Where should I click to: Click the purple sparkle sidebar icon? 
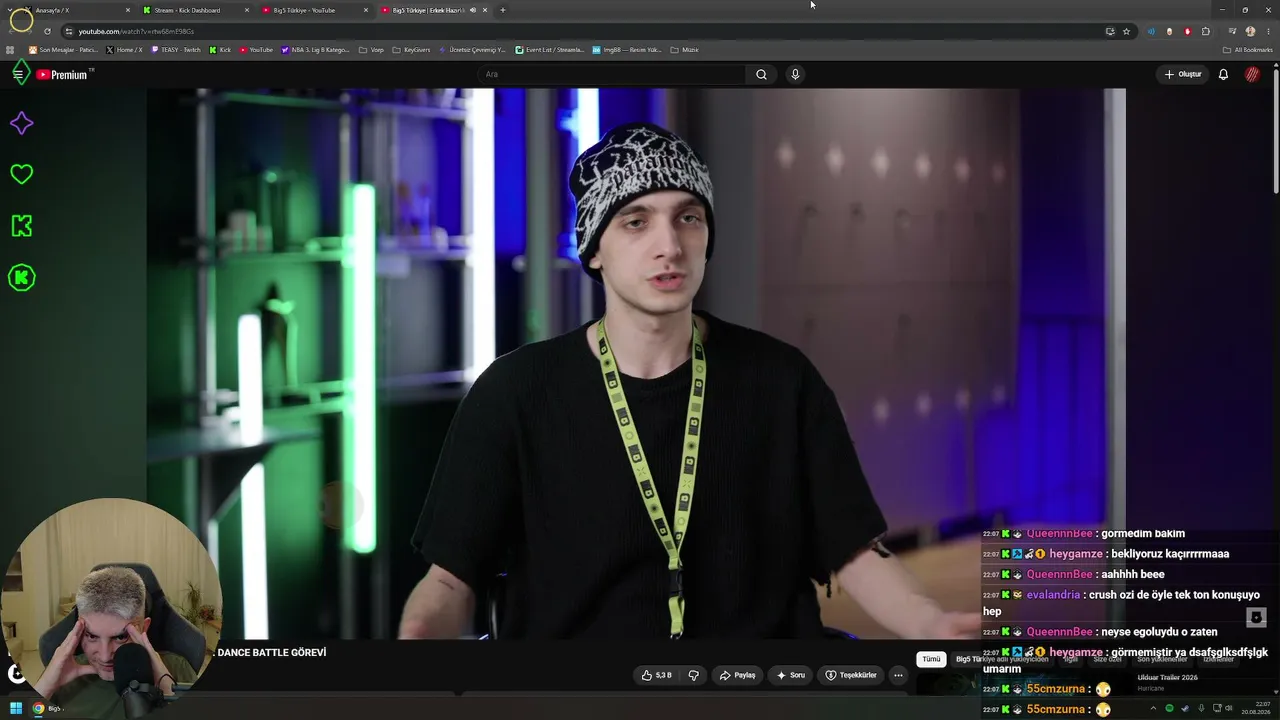pyautogui.click(x=21, y=123)
